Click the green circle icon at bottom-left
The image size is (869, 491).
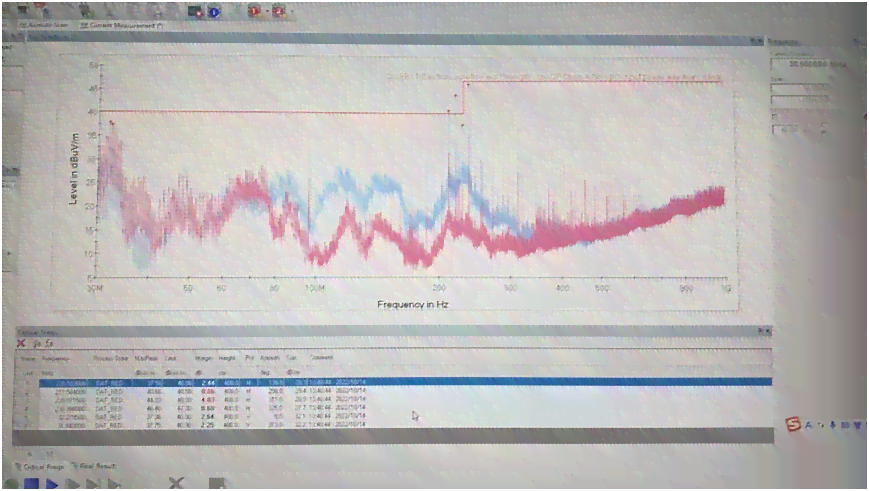click(x=10, y=484)
